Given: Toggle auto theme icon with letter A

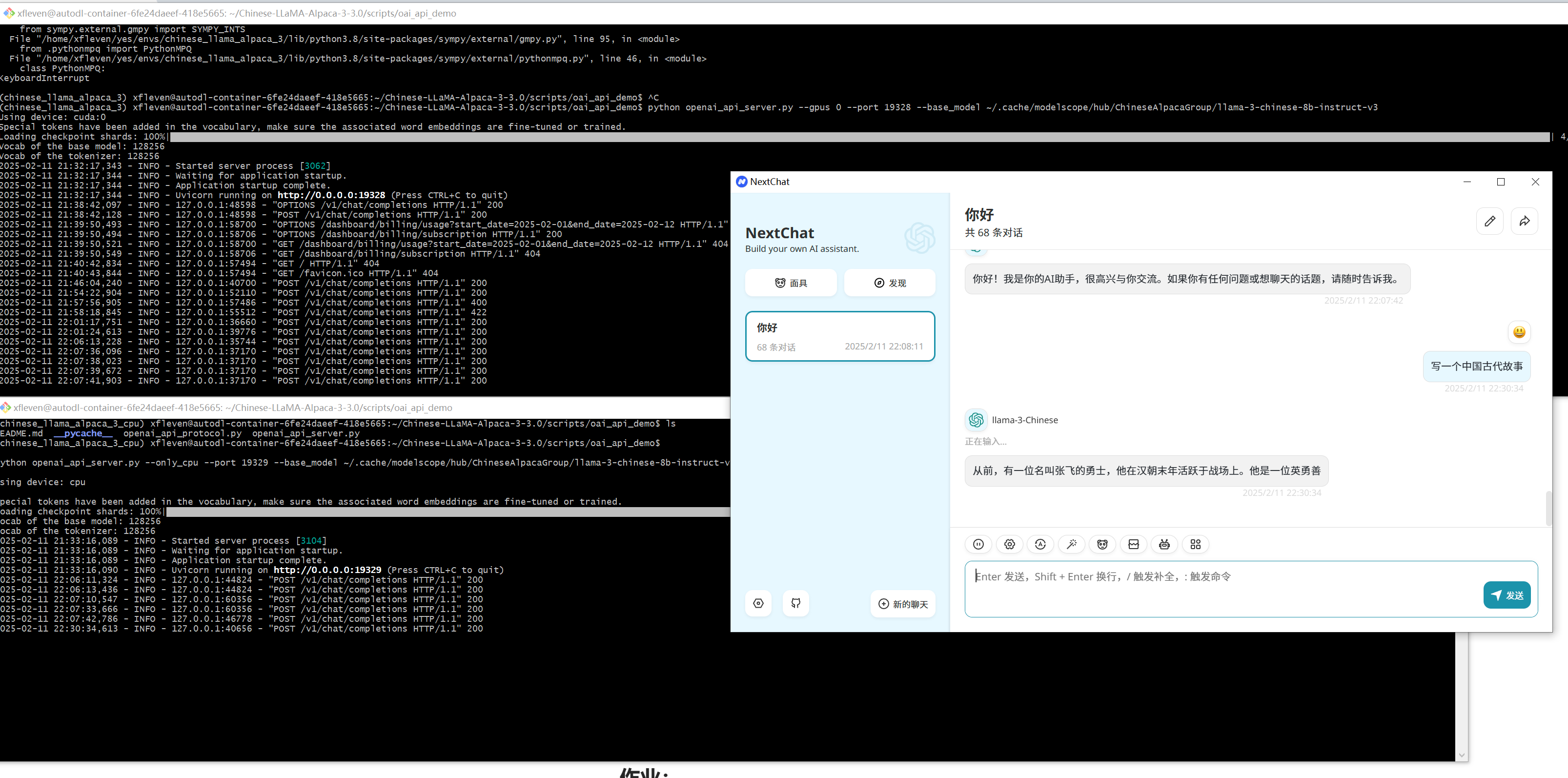Looking at the screenshot, I should [x=1040, y=544].
